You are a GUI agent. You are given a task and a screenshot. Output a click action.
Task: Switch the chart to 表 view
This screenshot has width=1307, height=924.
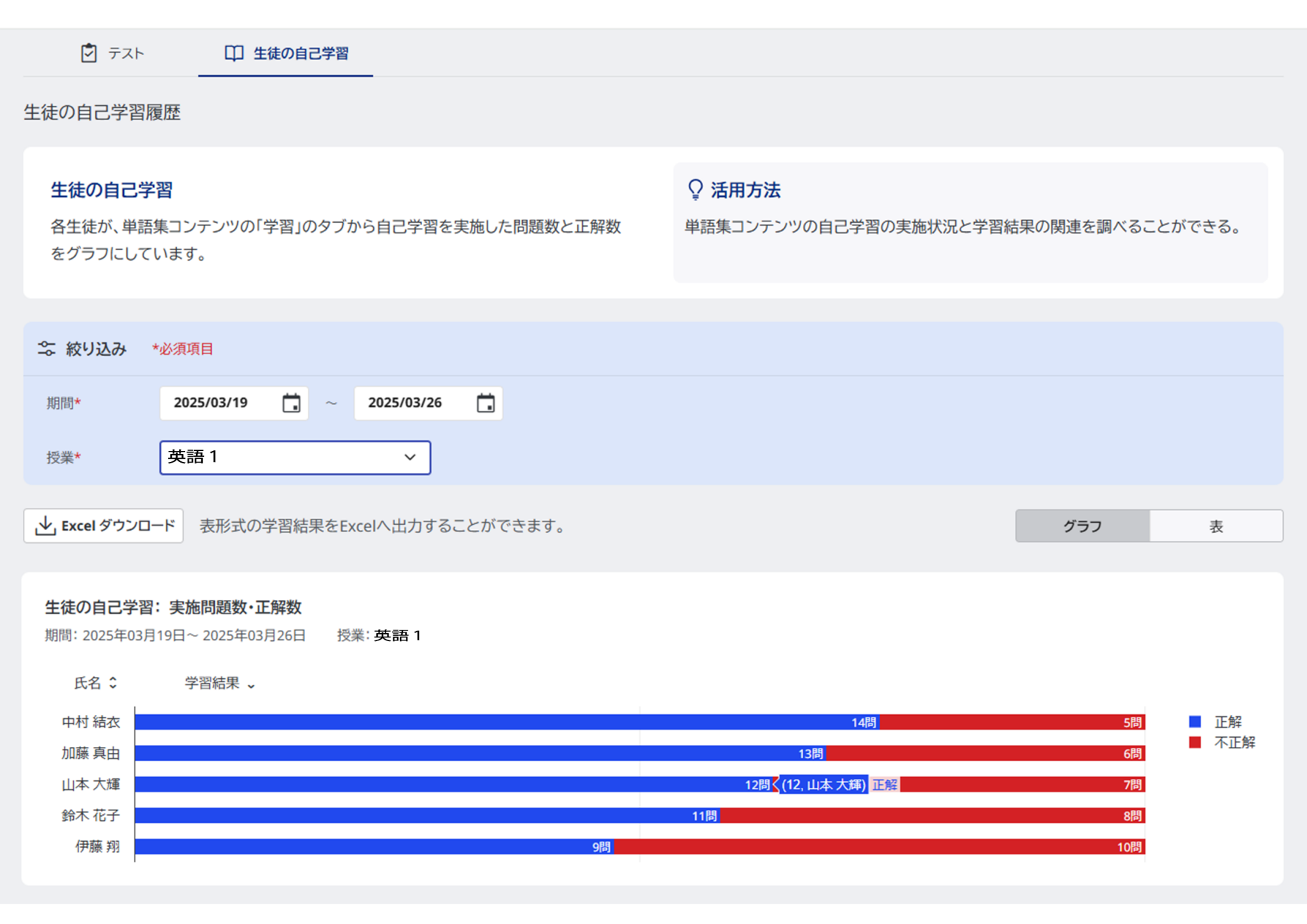1216,525
